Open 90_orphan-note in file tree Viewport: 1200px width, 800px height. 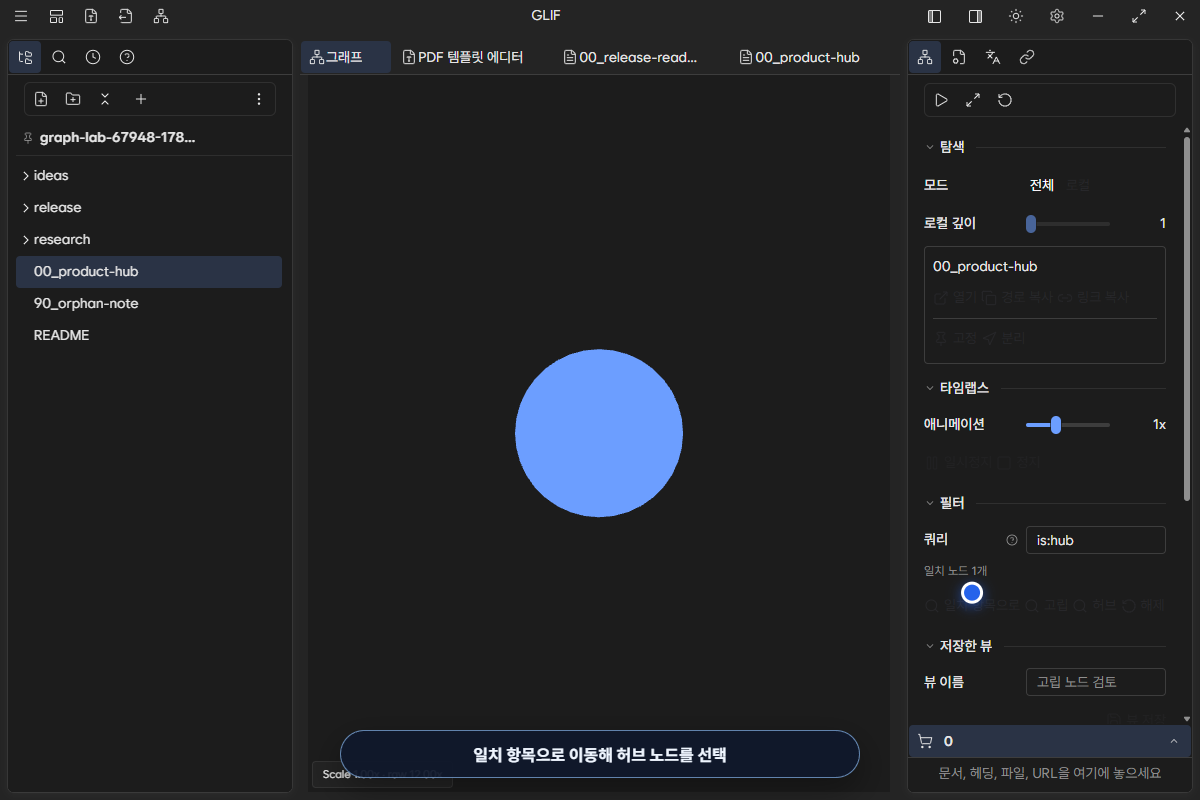(149, 303)
